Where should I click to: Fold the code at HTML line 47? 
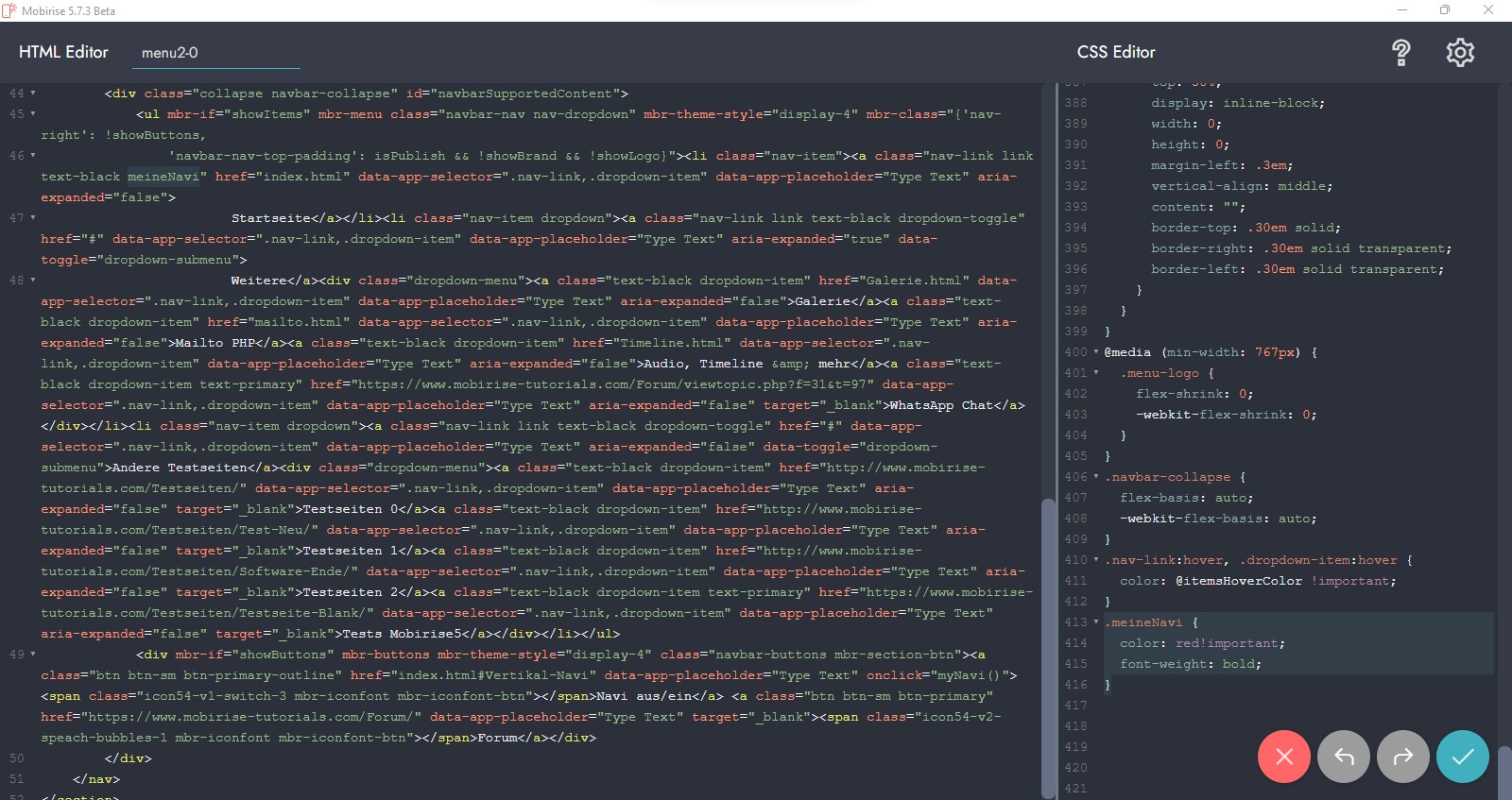[33, 218]
